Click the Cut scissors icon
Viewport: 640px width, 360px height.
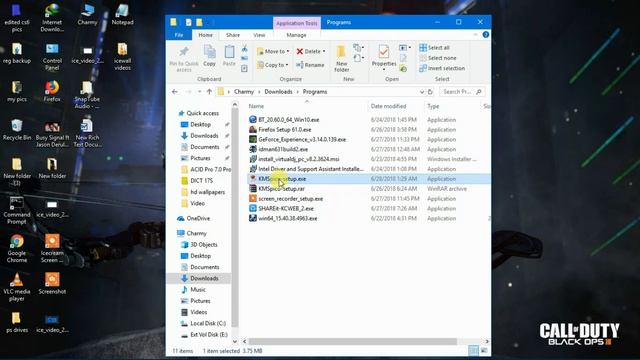pos(244,49)
